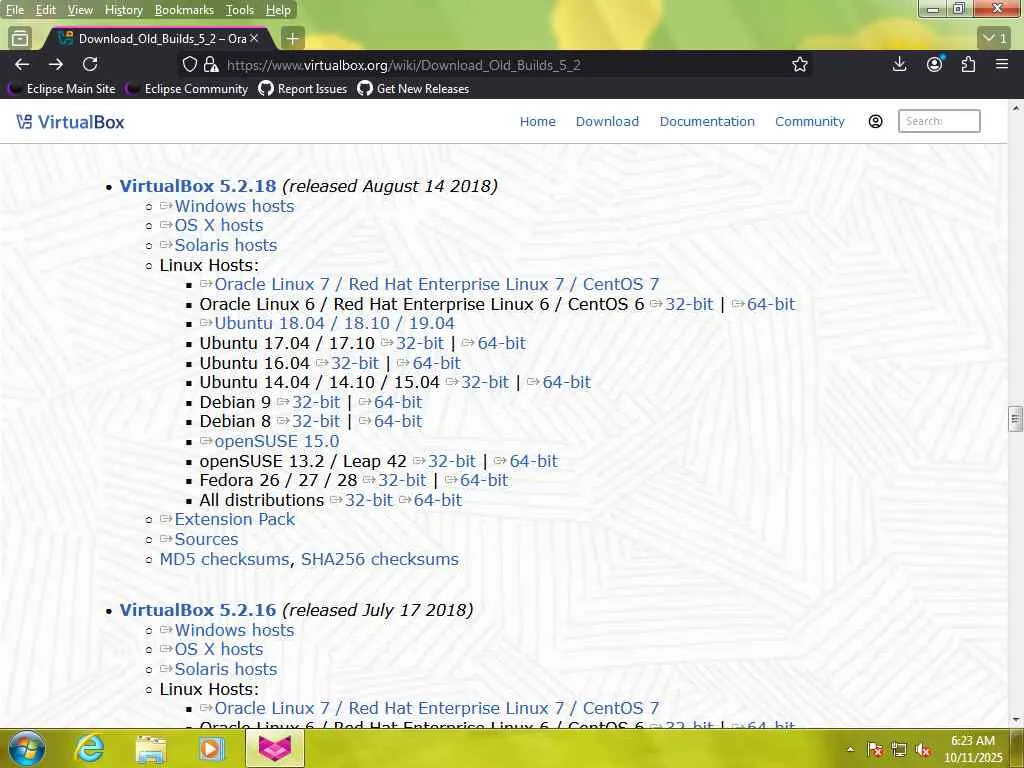Click the vertical scrollbar thumb

[x=1015, y=418]
